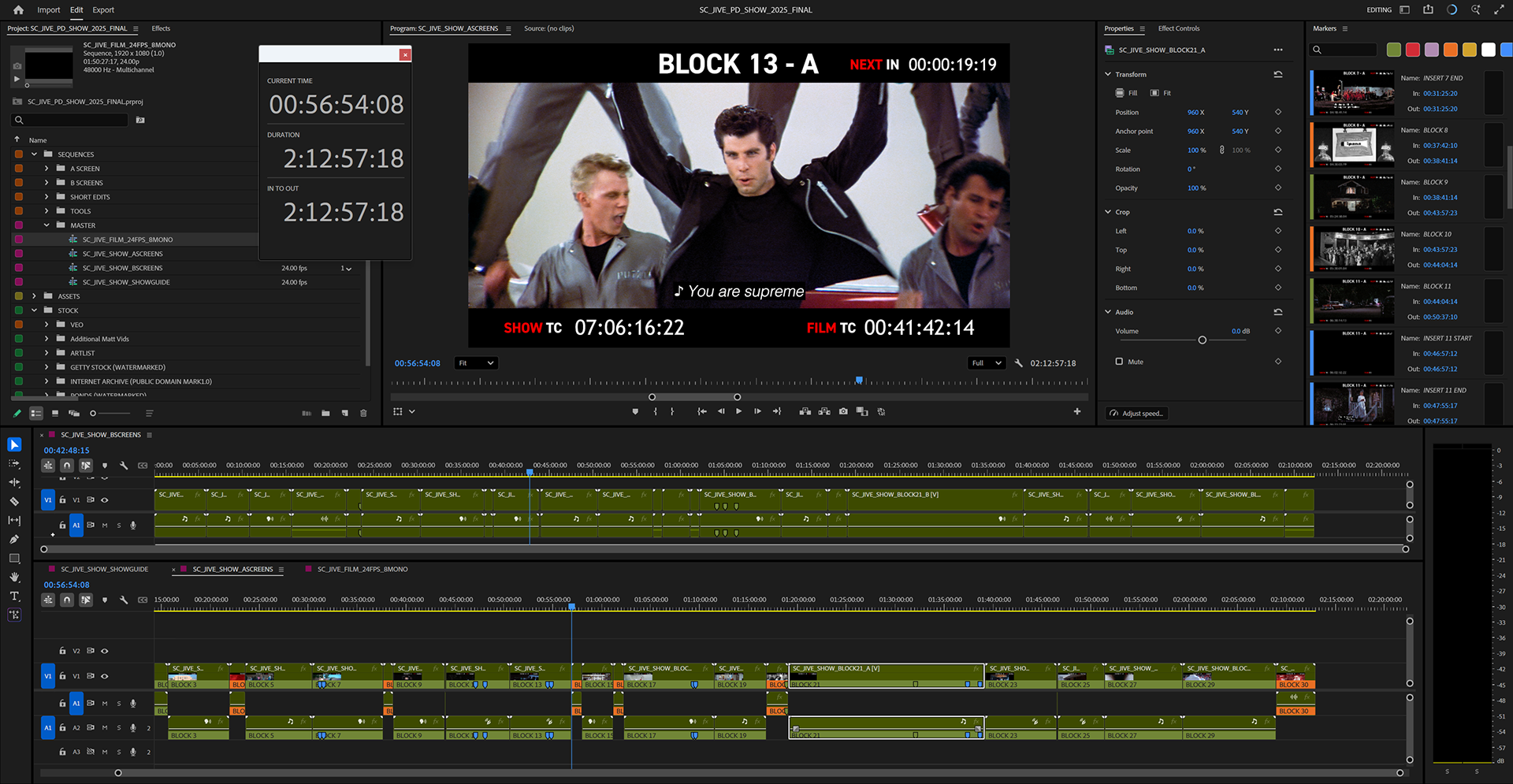Screen dimensions: 1513x784
Task: Enable the Mute checkbox in Properties
Action: [x=1119, y=362]
